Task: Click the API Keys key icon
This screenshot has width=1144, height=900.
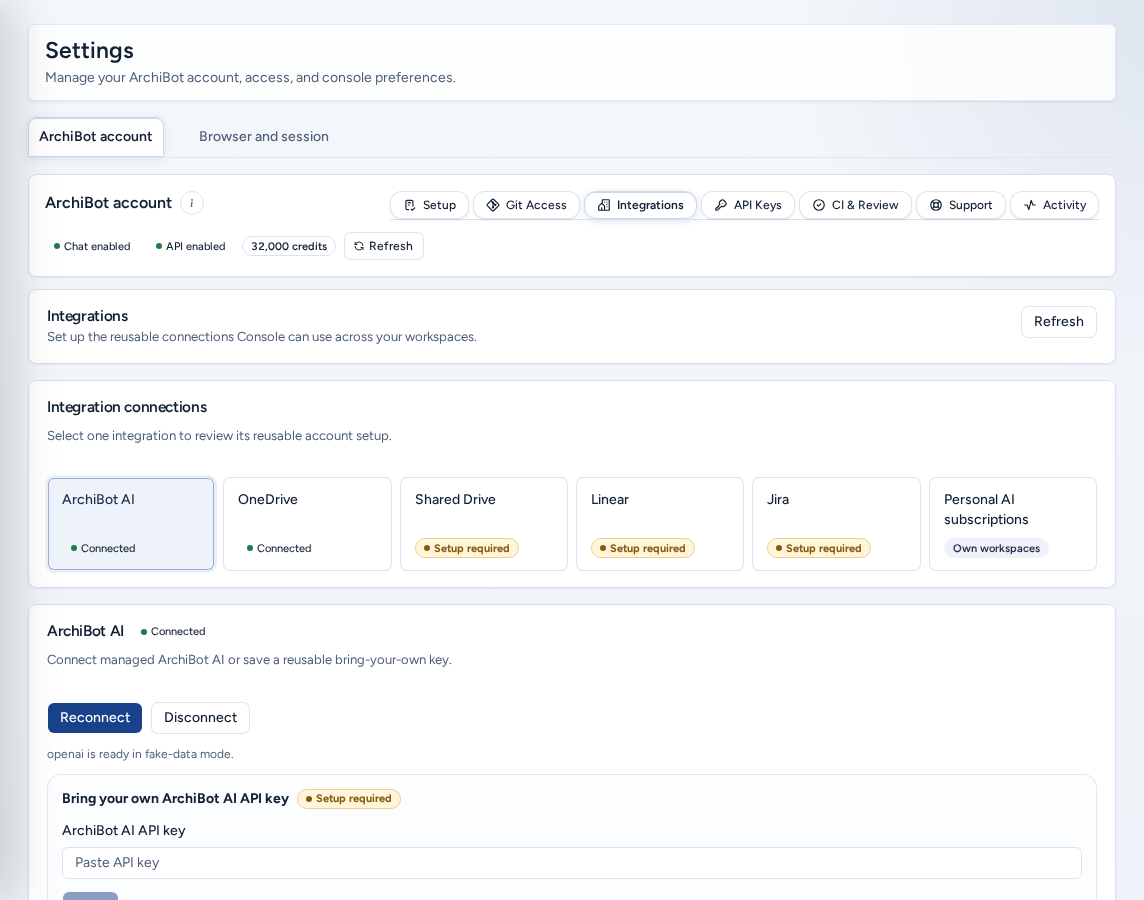Action: 721,205
